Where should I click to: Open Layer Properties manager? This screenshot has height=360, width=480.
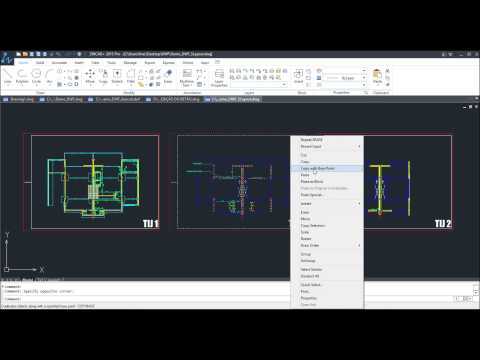219,78
